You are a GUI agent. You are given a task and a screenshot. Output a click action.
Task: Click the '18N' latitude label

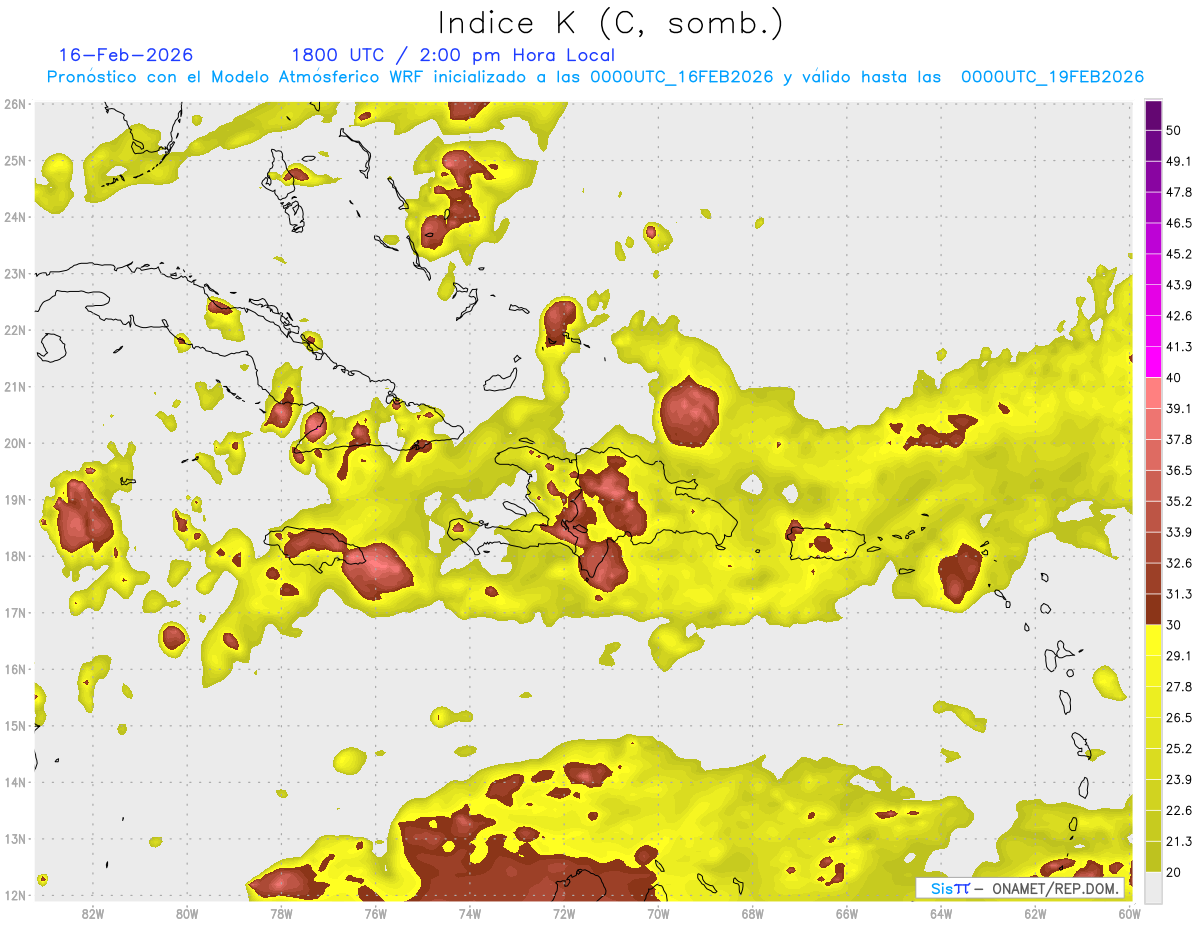click(x=15, y=556)
